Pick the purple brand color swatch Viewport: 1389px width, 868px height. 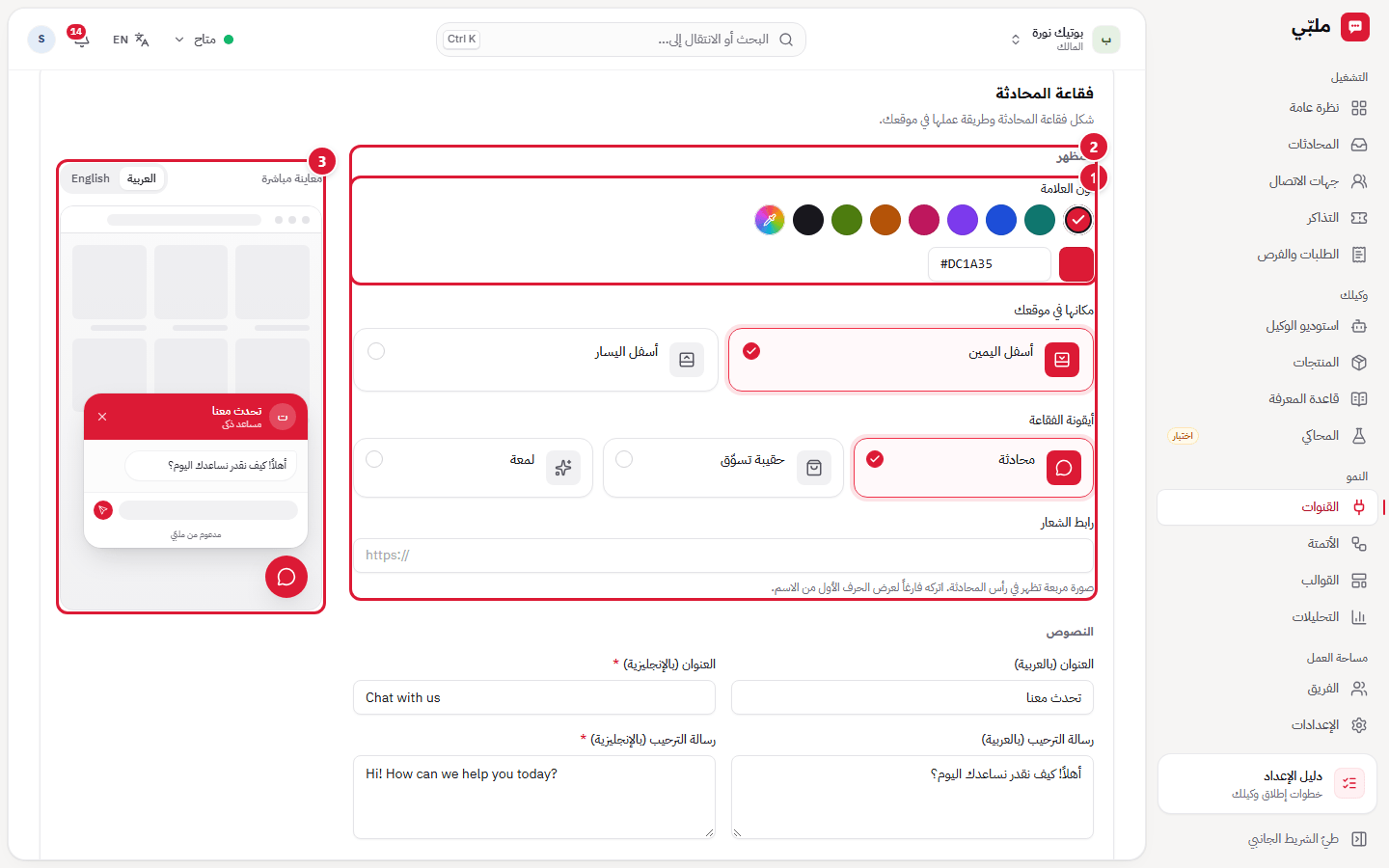pos(963,220)
